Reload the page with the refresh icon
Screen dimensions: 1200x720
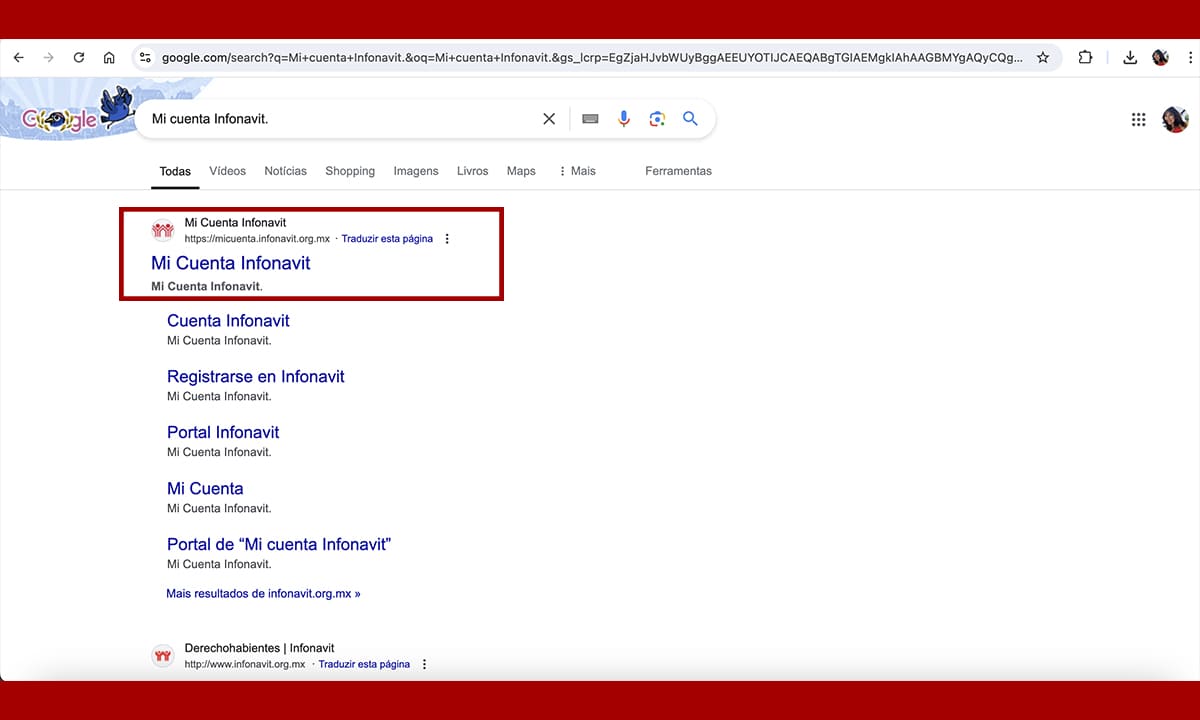tap(79, 58)
